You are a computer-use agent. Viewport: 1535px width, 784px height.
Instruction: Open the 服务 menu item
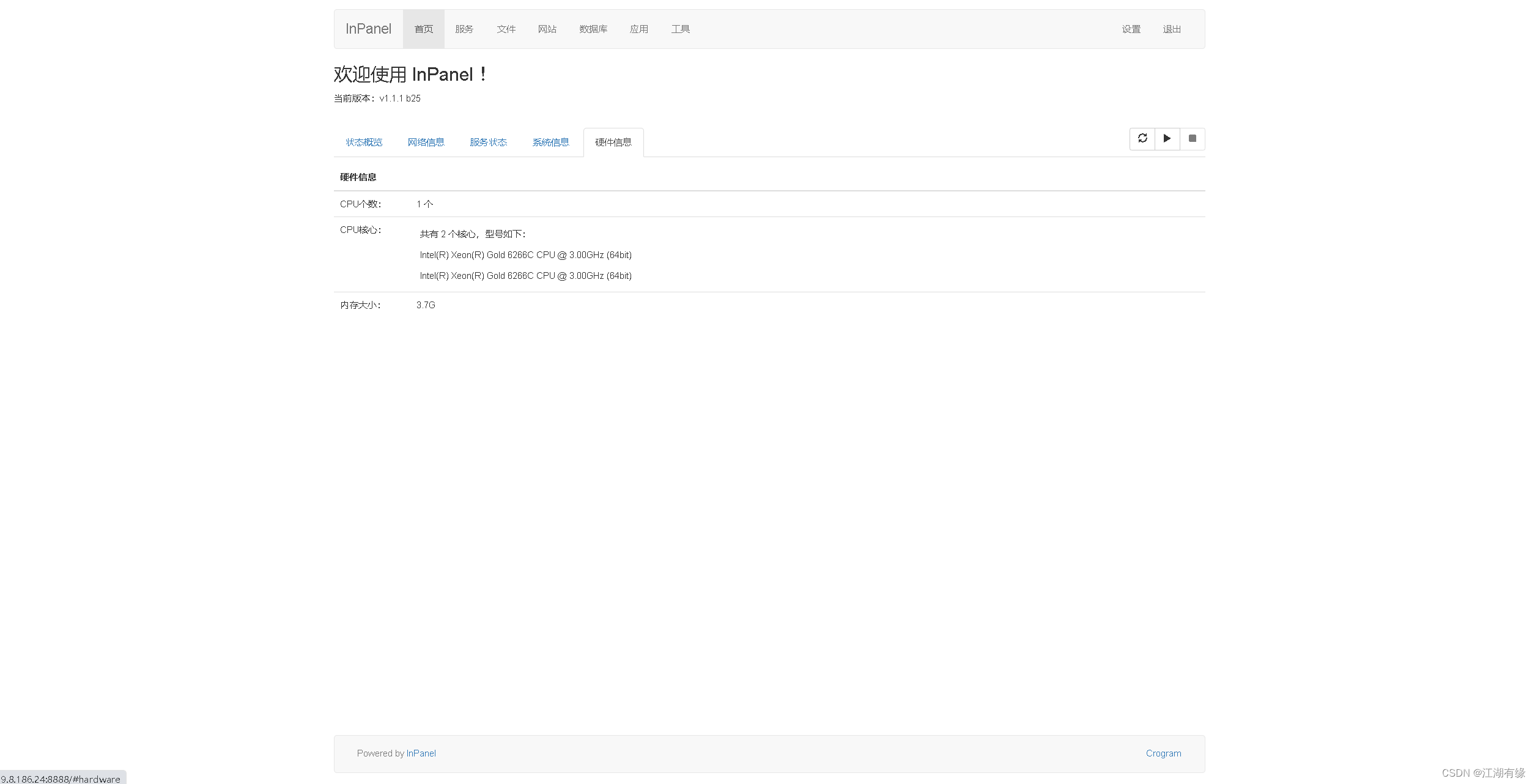(x=464, y=29)
